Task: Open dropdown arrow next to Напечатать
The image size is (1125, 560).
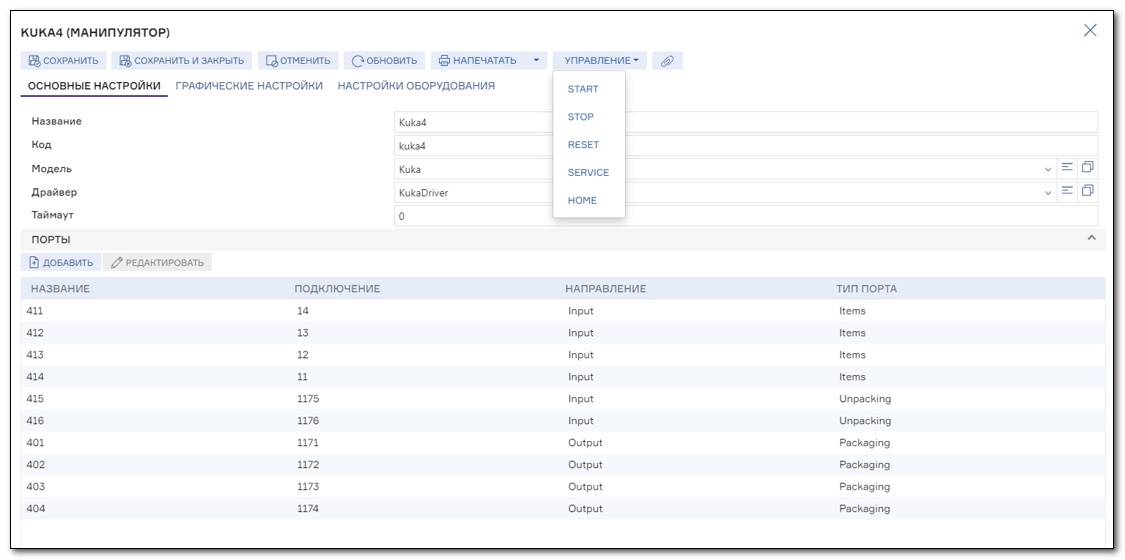Action: pos(536,61)
